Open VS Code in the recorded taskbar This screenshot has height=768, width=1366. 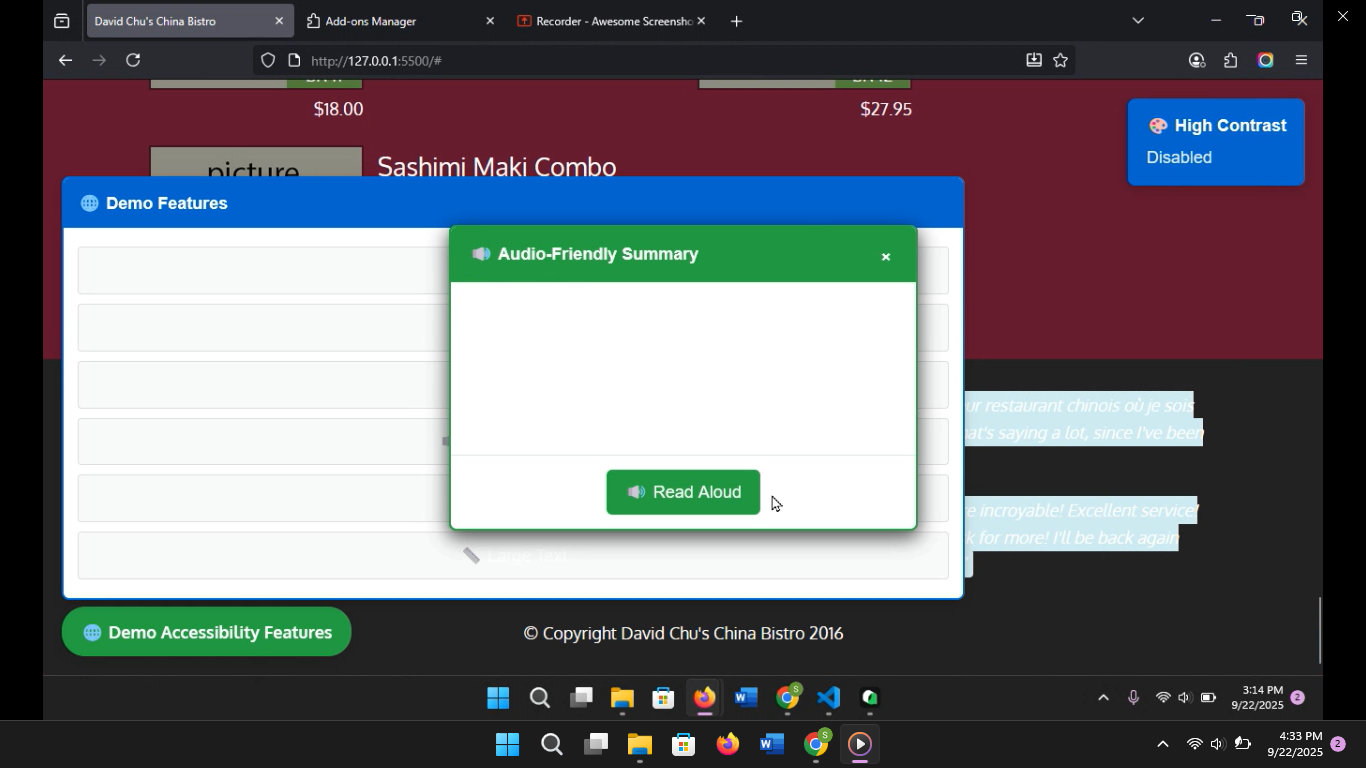[828, 698]
